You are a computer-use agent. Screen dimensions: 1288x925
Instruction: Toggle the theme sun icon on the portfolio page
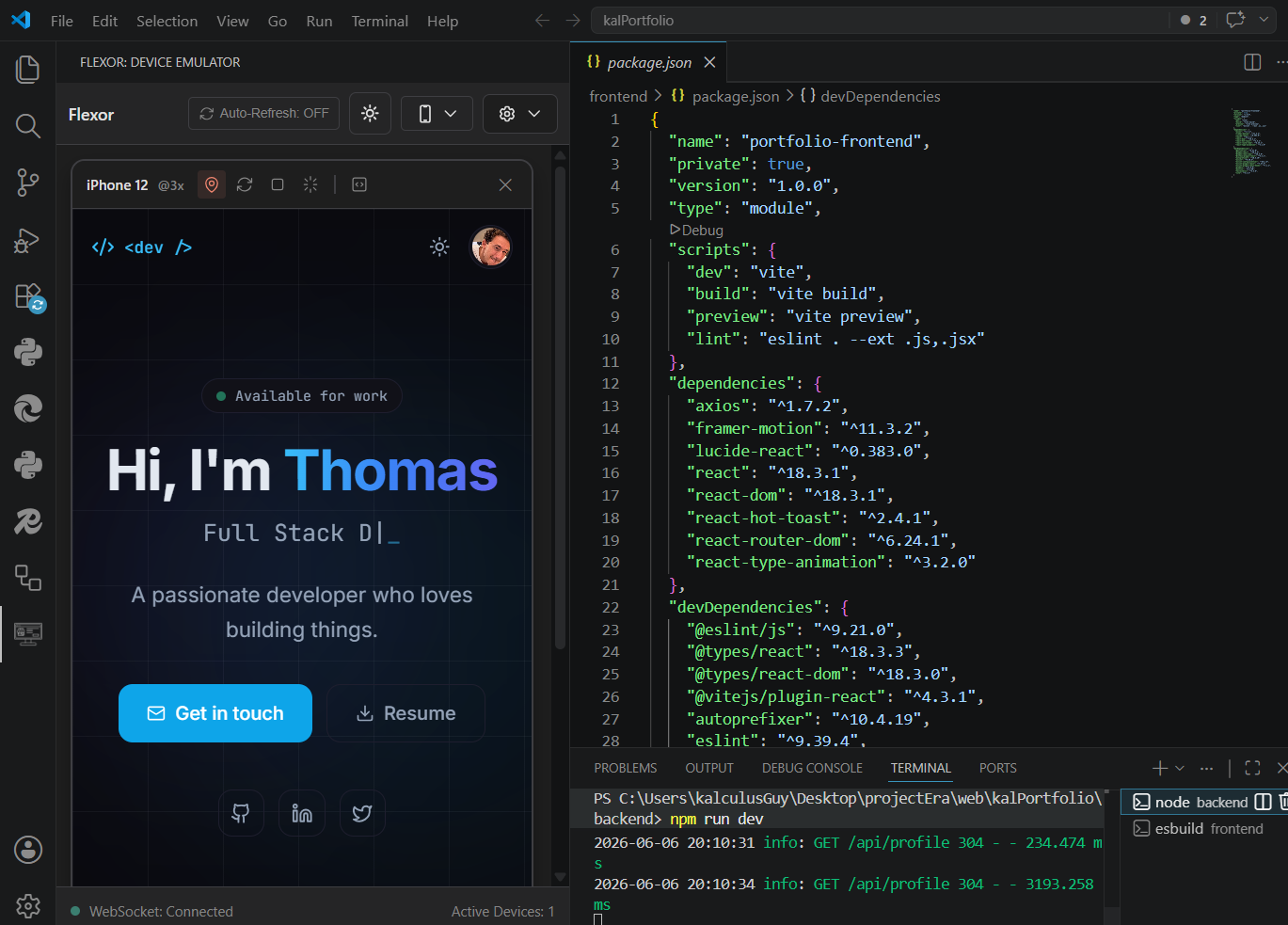tap(439, 247)
